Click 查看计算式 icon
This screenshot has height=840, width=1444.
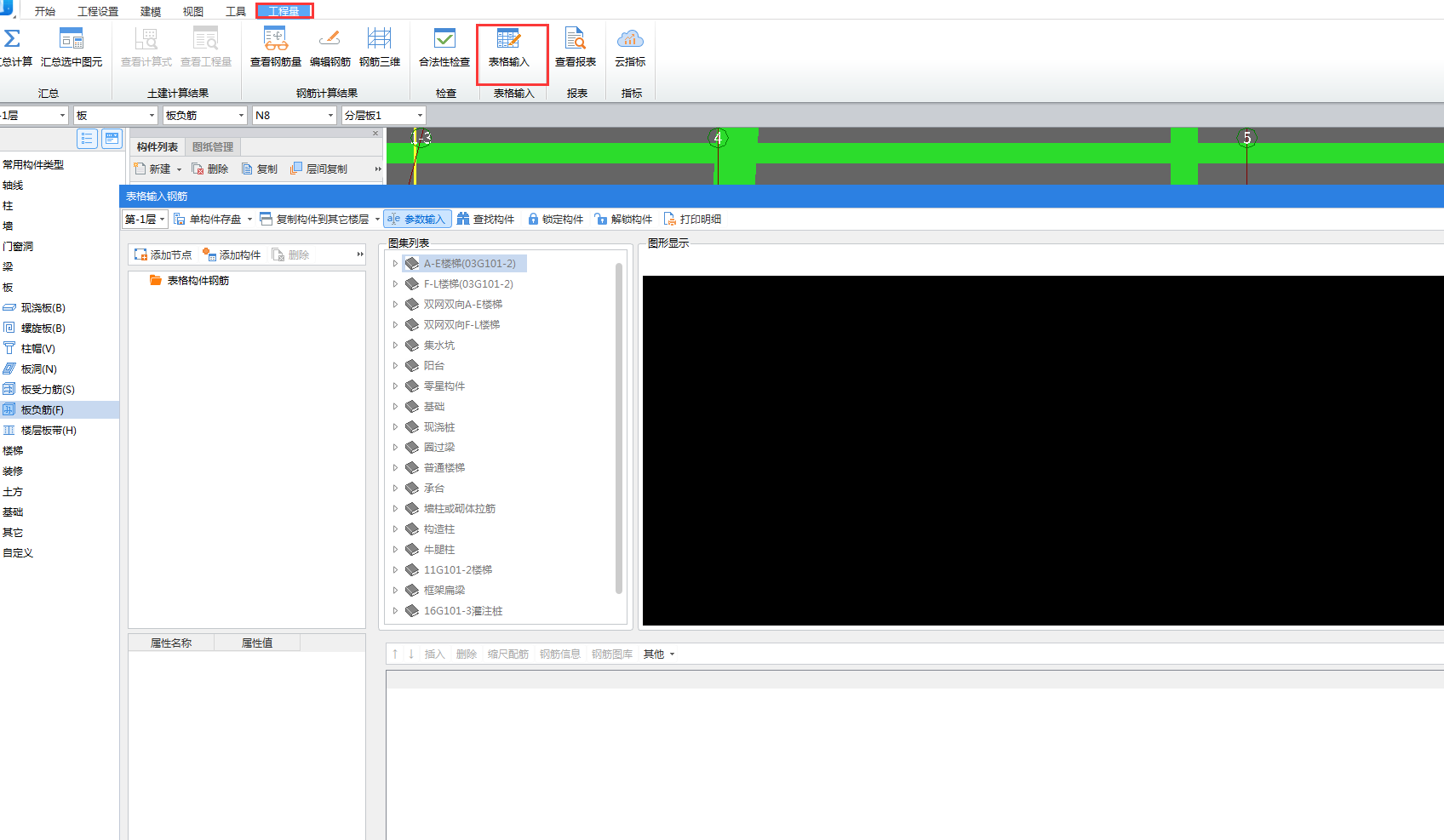point(146,39)
